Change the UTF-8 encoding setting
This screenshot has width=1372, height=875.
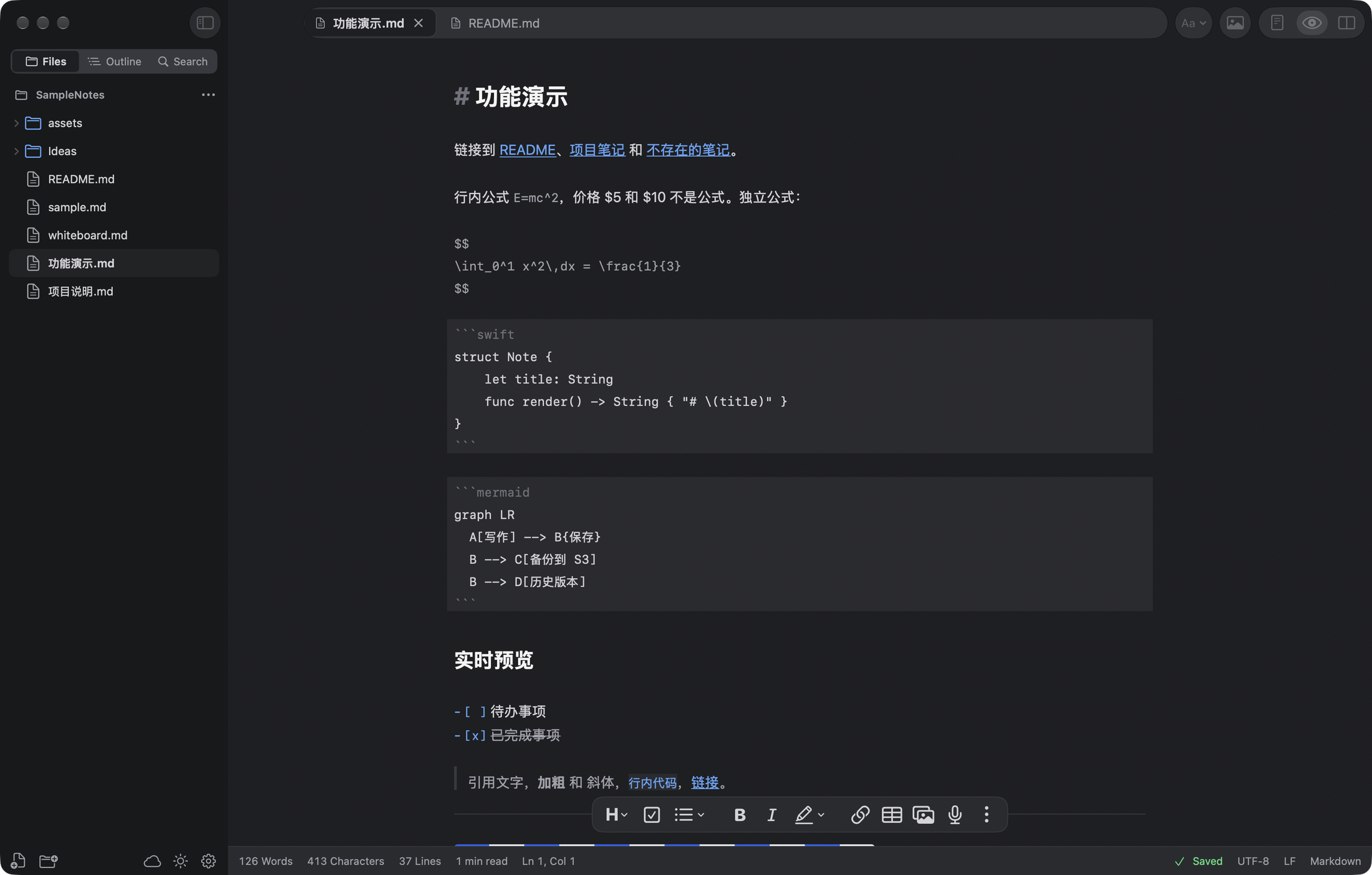[1253, 861]
